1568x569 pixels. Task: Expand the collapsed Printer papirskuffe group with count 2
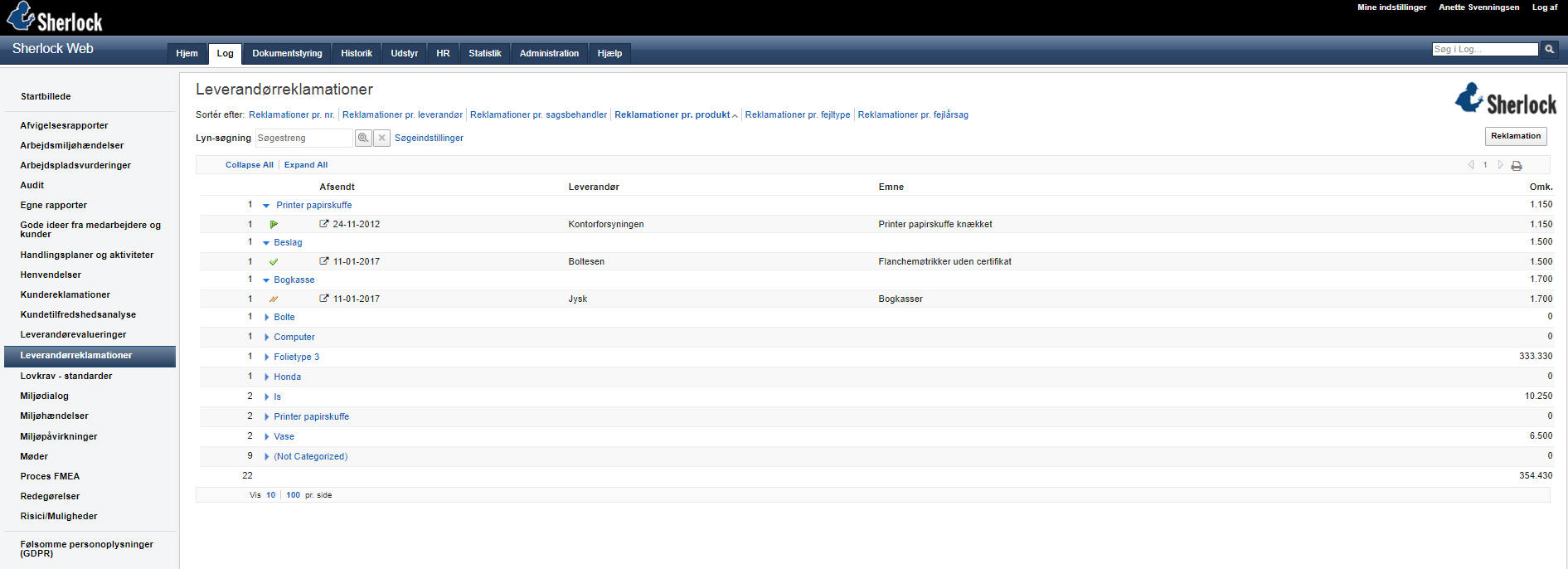(267, 417)
